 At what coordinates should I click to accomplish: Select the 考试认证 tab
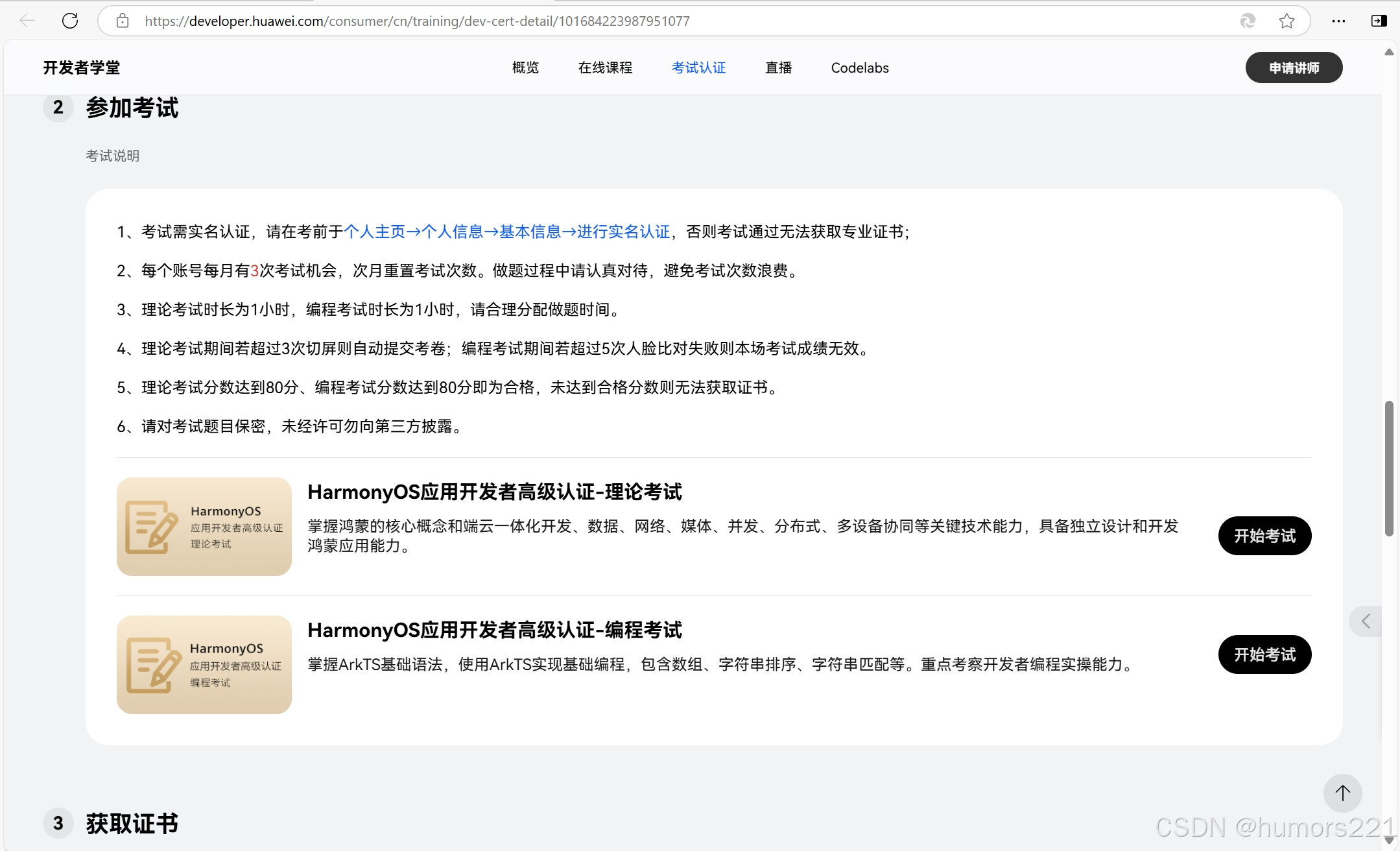coord(698,67)
